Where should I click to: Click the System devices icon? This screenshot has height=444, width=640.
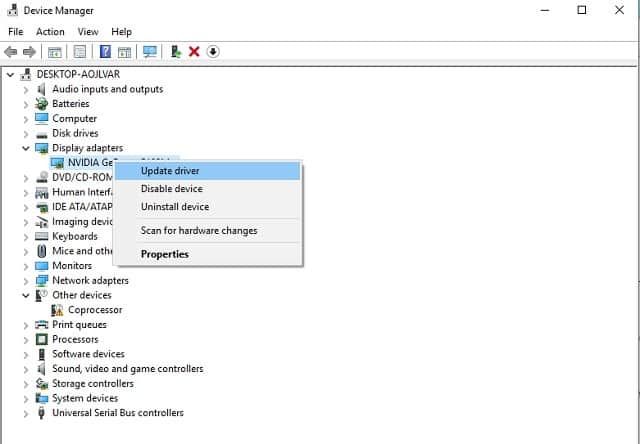click(x=41, y=398)
